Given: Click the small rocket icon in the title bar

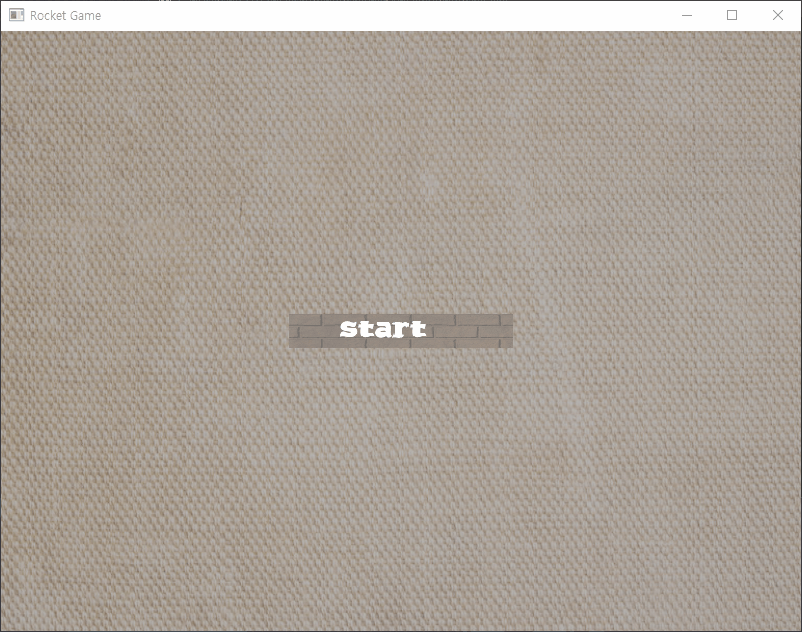Looking at the screenshot, I should [16, 15].
